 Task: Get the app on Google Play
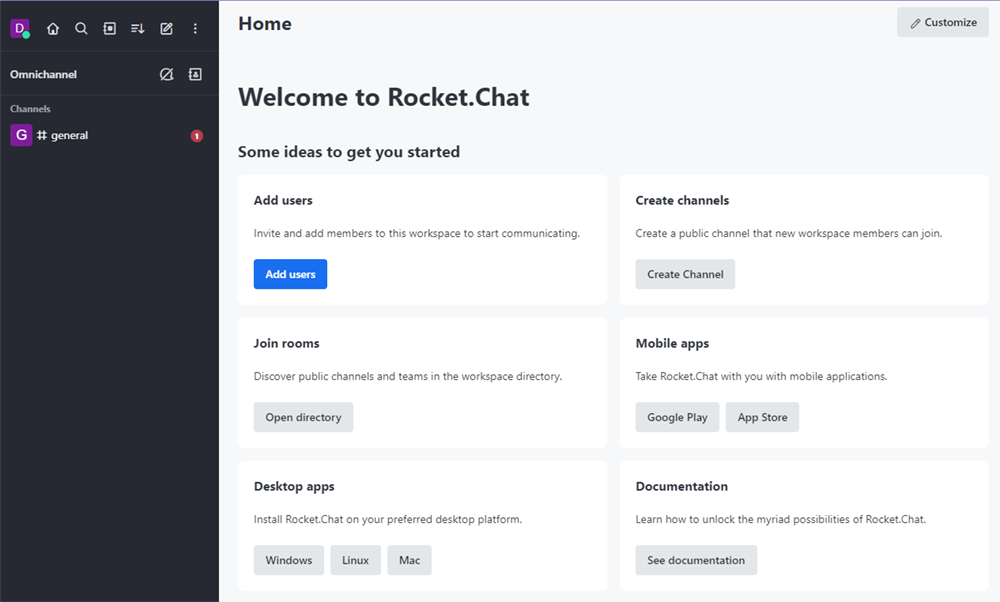tap(677, 417)
